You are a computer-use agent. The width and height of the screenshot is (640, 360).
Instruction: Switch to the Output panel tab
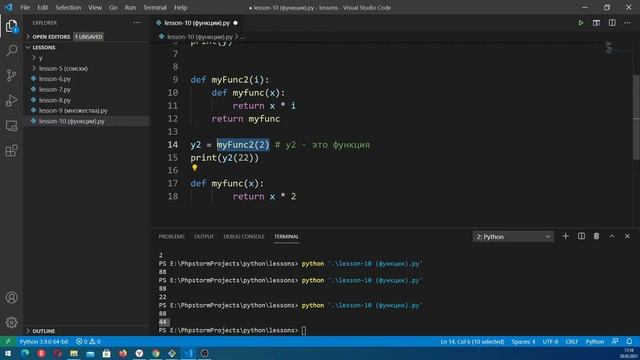tap(204, 237)
